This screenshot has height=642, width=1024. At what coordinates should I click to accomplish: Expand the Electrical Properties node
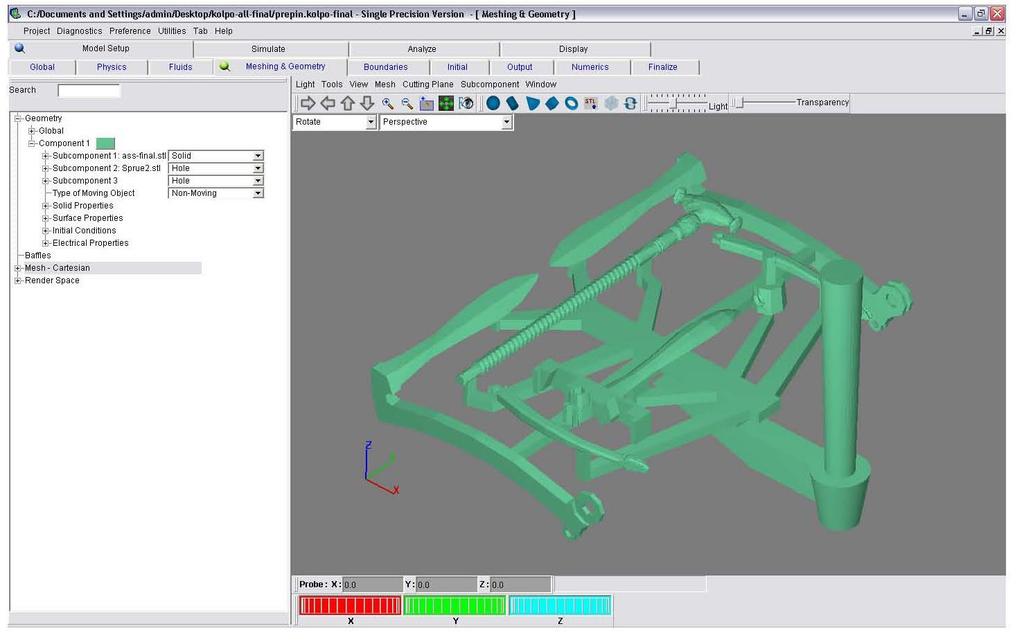[x=46, y=242]
